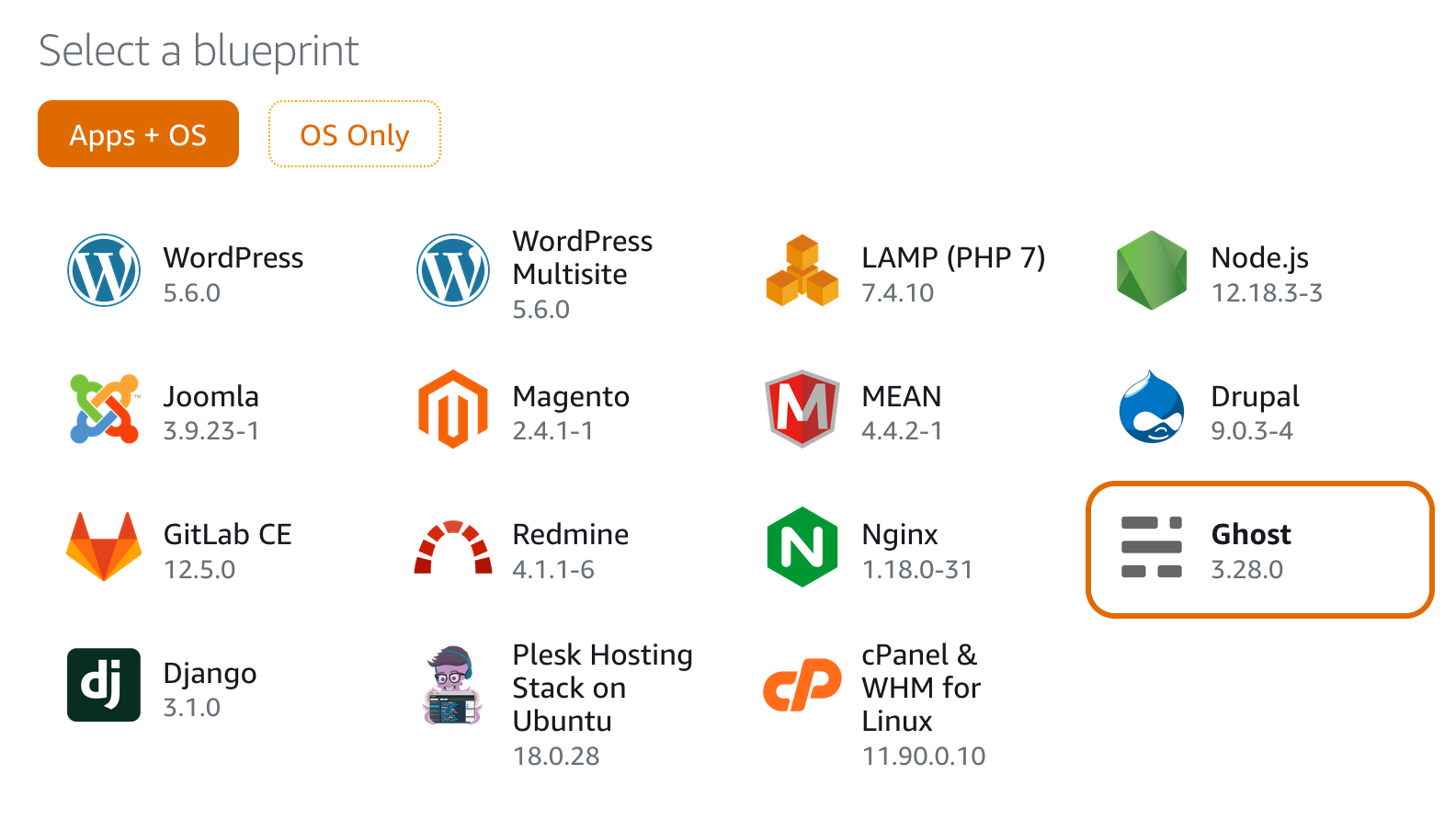This screenshot has height=820, width=1456.
Task: Click Node.js version 12.18.3-3
Action: (1267, 293)
